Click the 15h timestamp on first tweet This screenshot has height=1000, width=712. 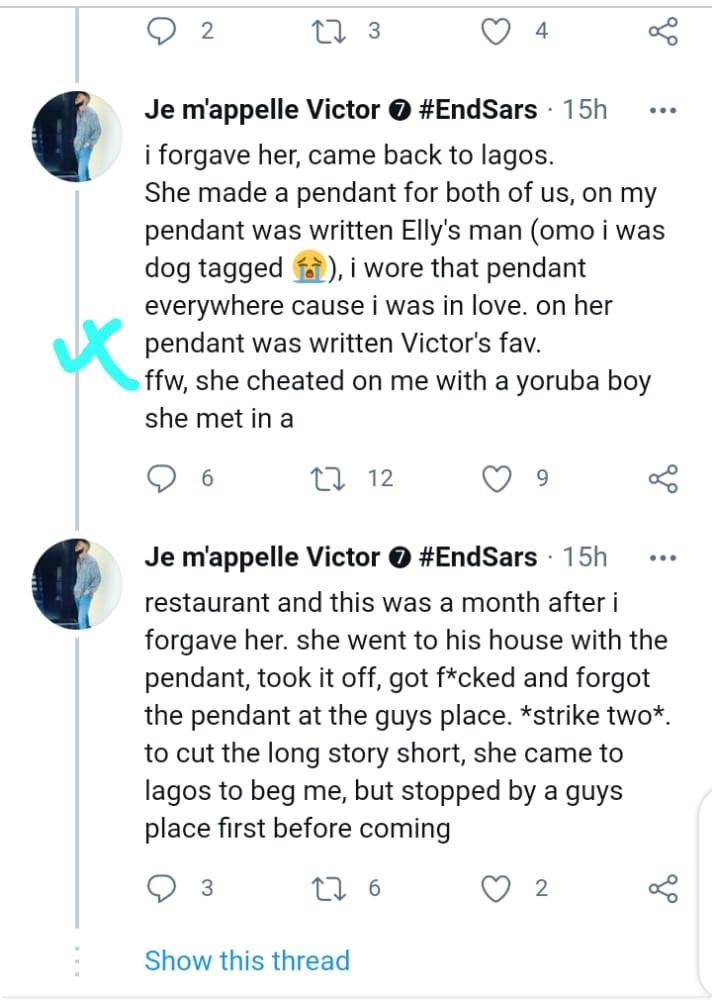[x=585, y=110]
